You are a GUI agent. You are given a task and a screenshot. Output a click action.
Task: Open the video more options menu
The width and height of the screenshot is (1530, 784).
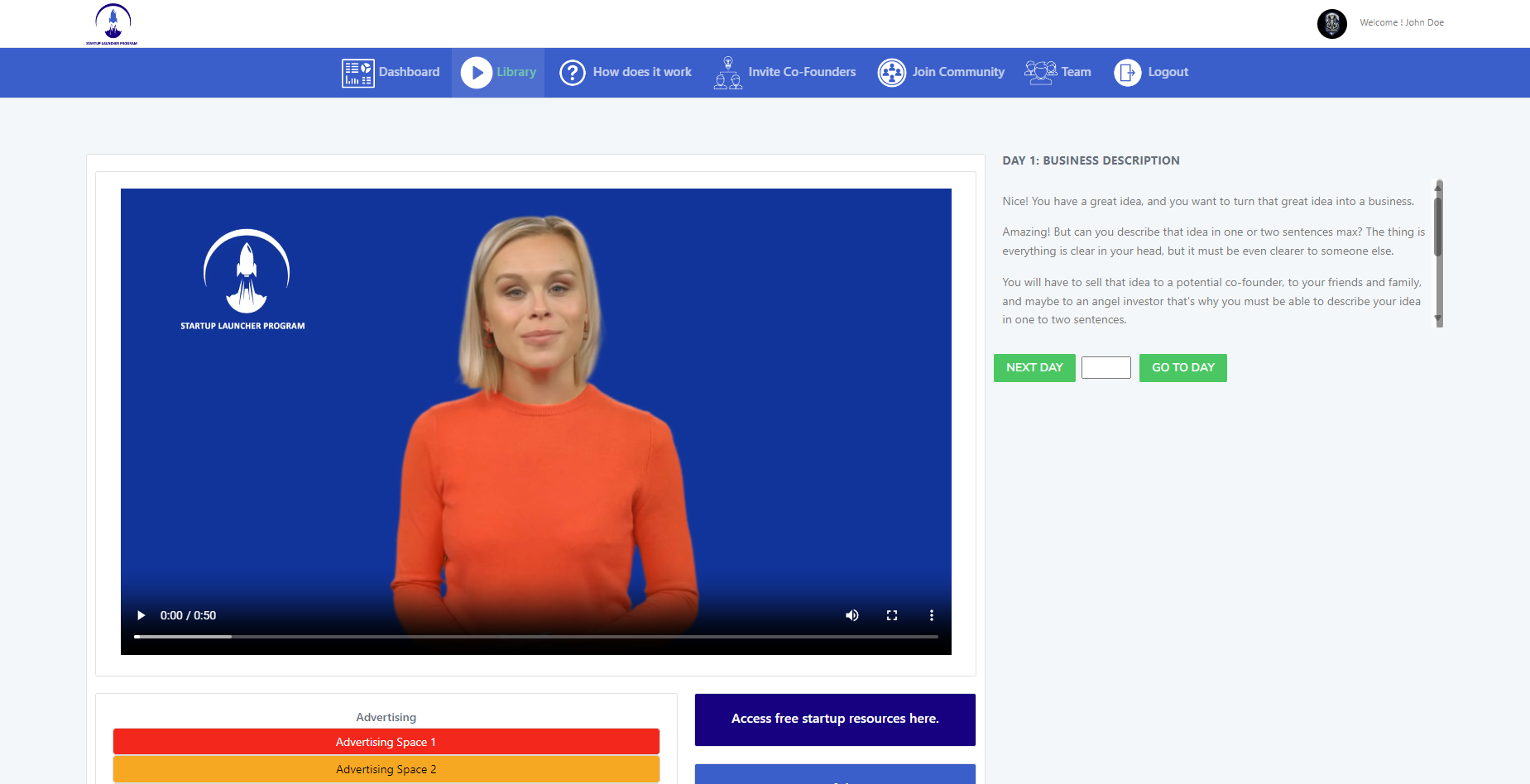coord(931,615)
